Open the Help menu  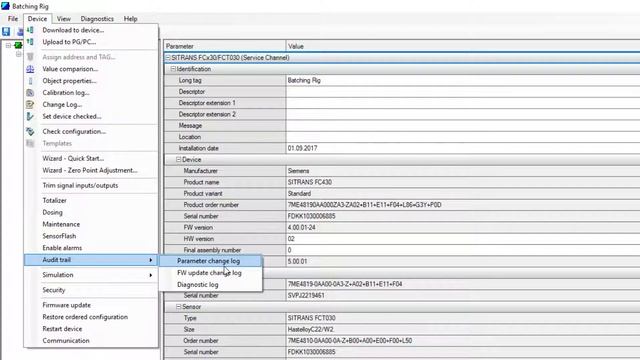click(x=131, y=19)
